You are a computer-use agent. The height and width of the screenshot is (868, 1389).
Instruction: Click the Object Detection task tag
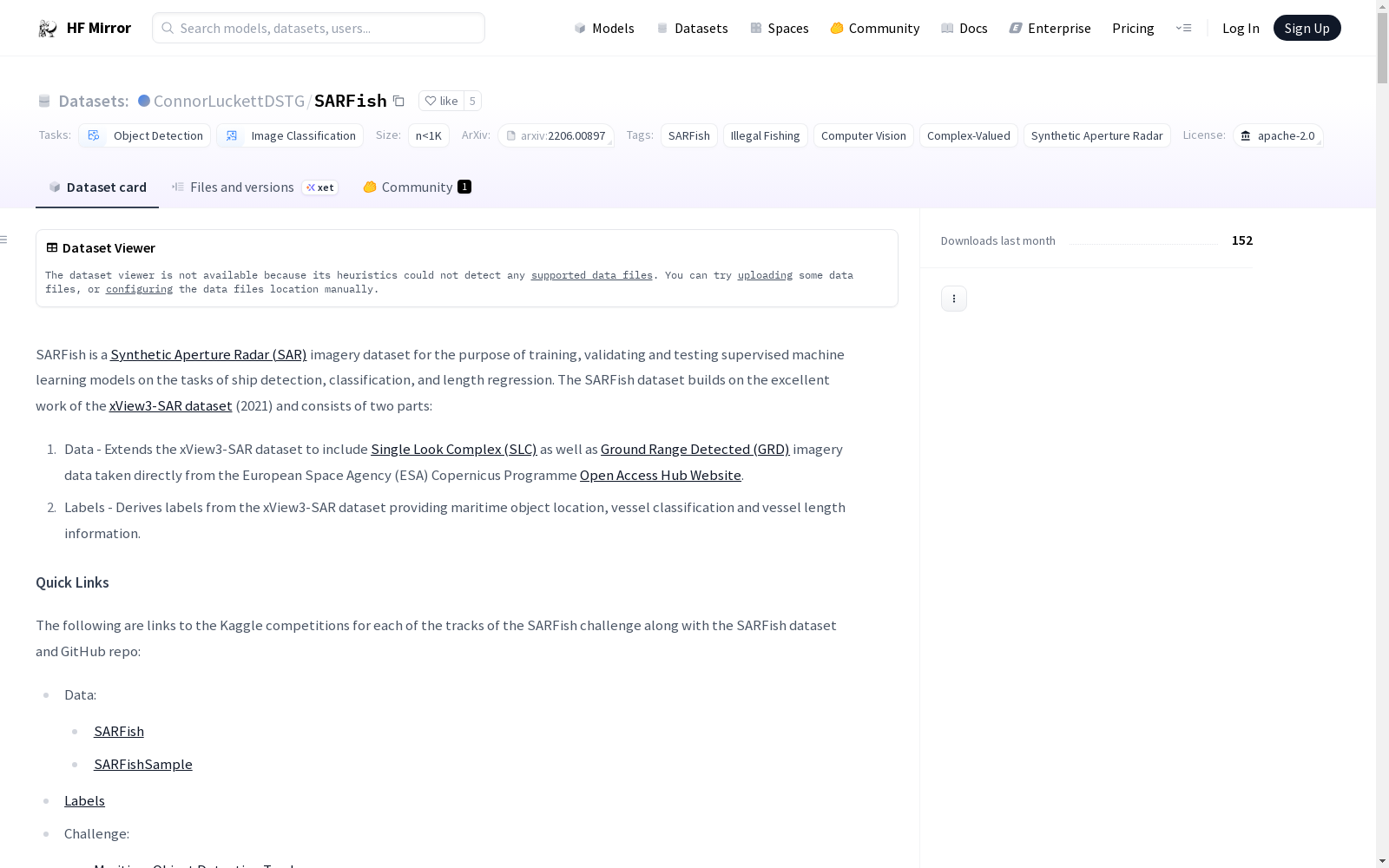145,135
